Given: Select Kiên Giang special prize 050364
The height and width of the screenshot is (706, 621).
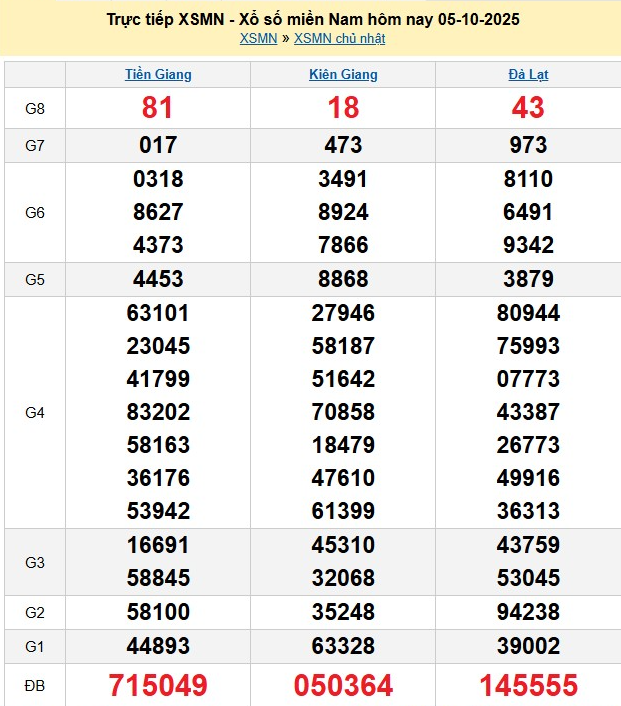Looking at the screenshot, I should pos(343,685).
